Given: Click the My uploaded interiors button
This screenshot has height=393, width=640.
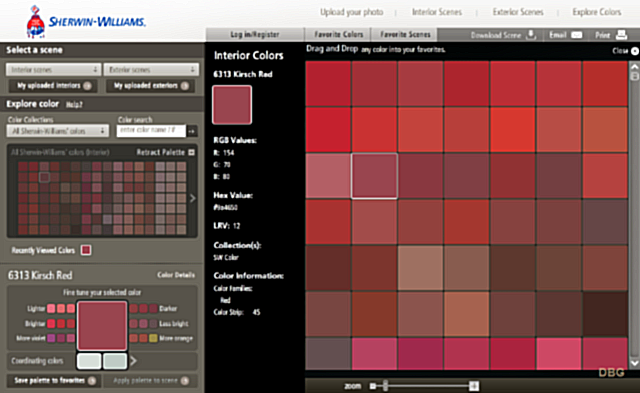Looking at the screenshot, I should click(x=53, y=86).
